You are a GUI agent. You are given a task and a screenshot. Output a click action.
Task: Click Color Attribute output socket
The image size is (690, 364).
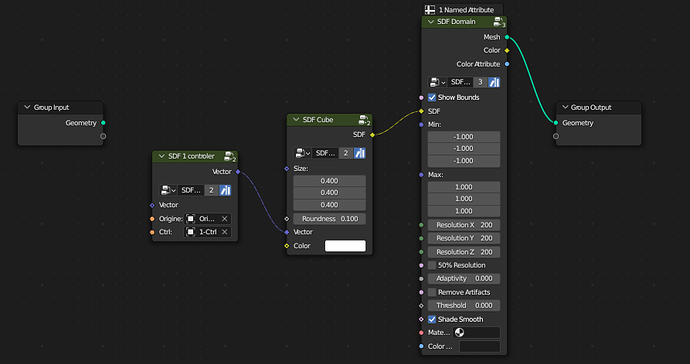click(507, 64)
